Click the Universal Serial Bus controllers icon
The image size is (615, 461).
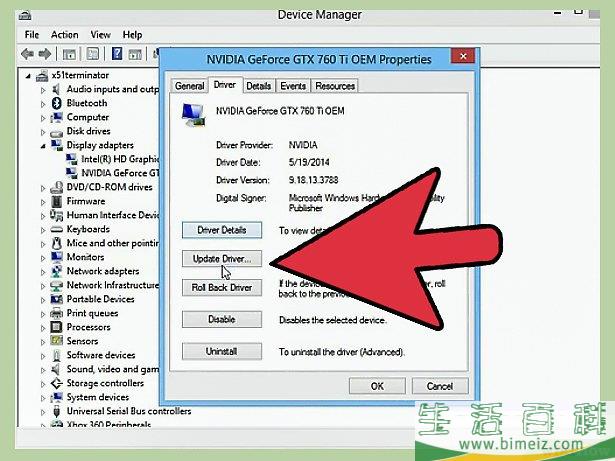pos(56,411)
